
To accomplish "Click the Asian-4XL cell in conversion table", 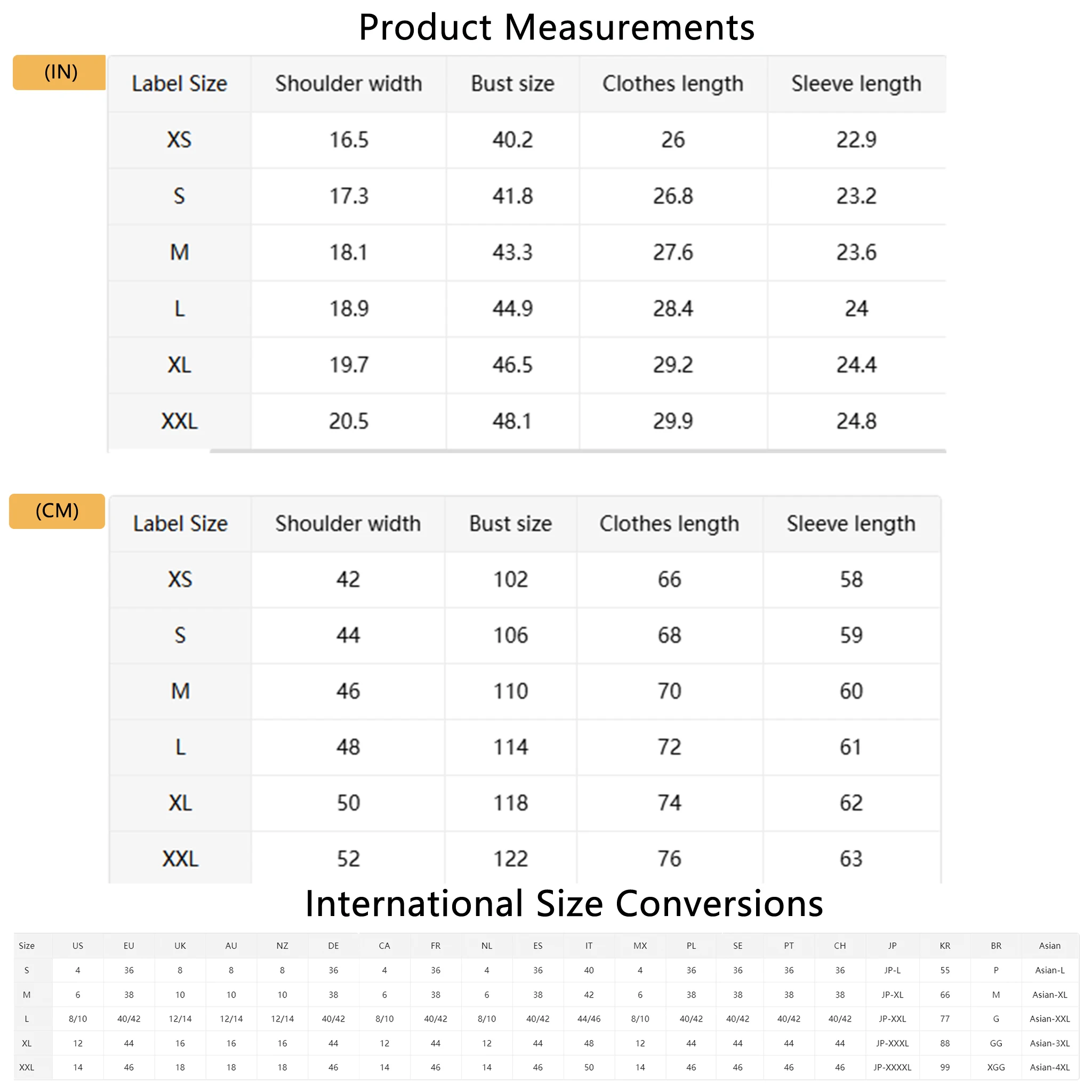I will pos(1049,1067).
